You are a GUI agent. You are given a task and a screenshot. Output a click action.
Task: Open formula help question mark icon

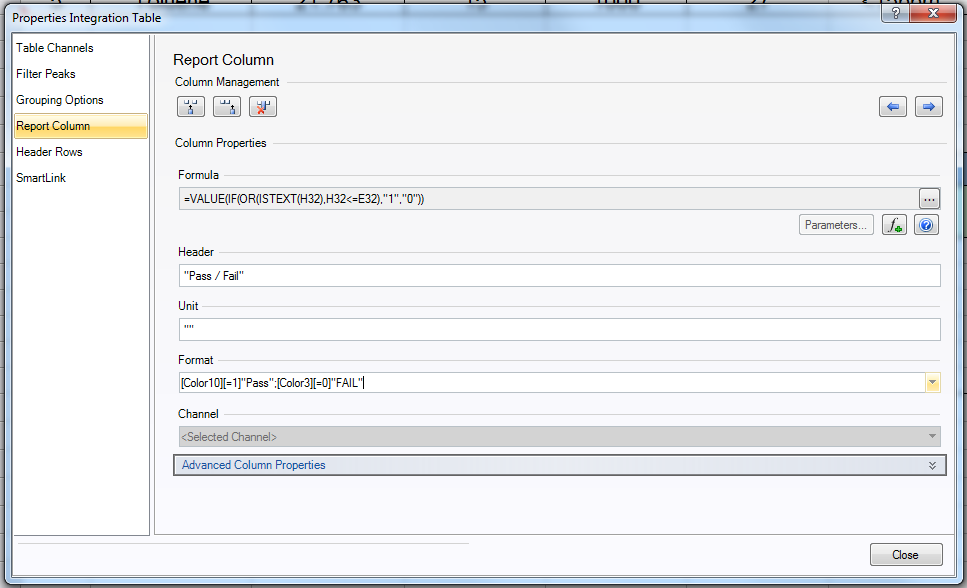[x=926, y=225]
